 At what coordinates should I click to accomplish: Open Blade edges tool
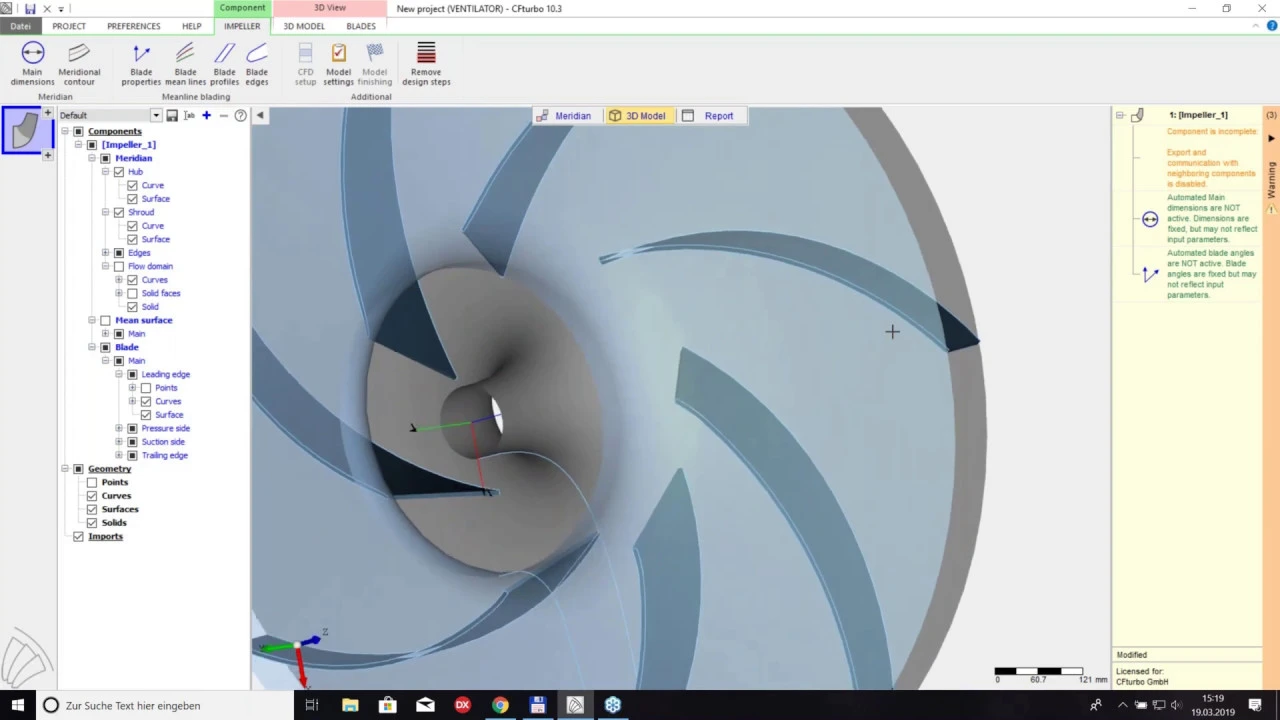click(x=257, y=64)
